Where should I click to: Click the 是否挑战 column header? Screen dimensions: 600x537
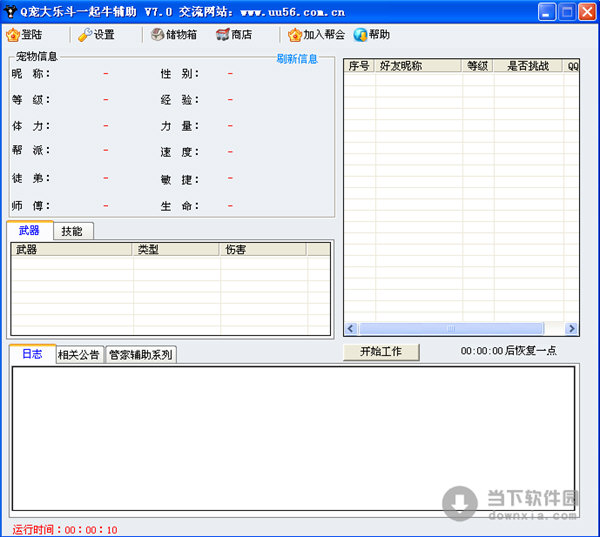point(528,66)
